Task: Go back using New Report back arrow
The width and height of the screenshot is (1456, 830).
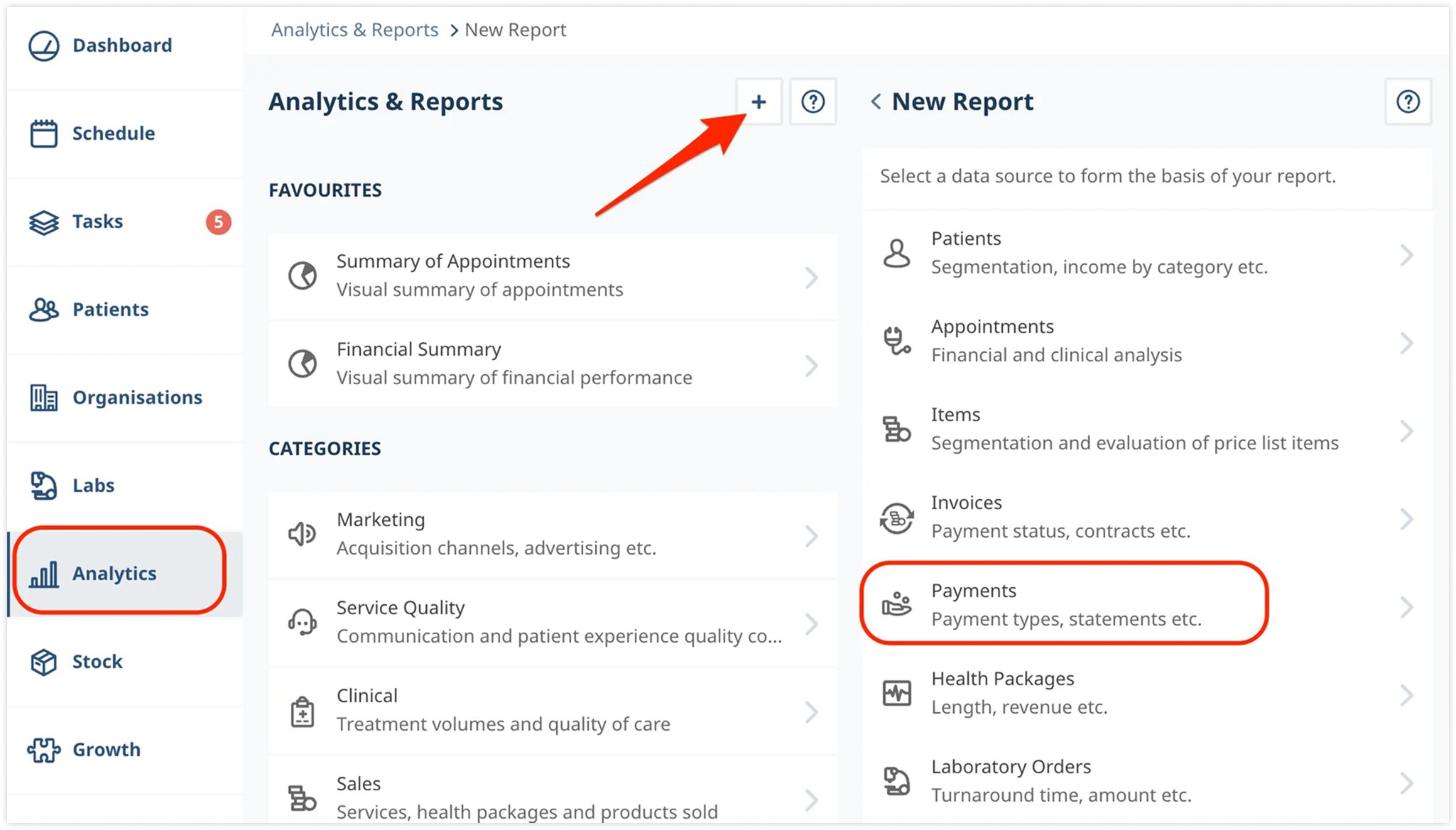Action: [876, 102]
